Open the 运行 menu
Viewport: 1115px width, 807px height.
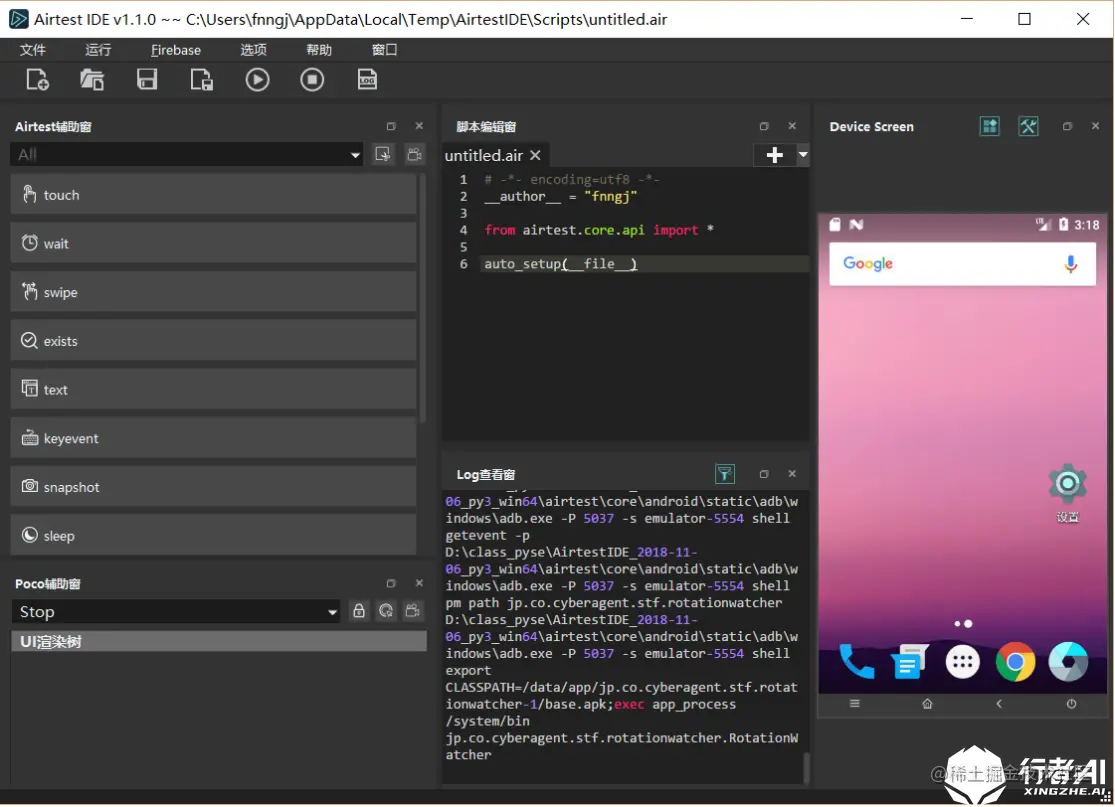pyautogui.click(x=98, y=50)
